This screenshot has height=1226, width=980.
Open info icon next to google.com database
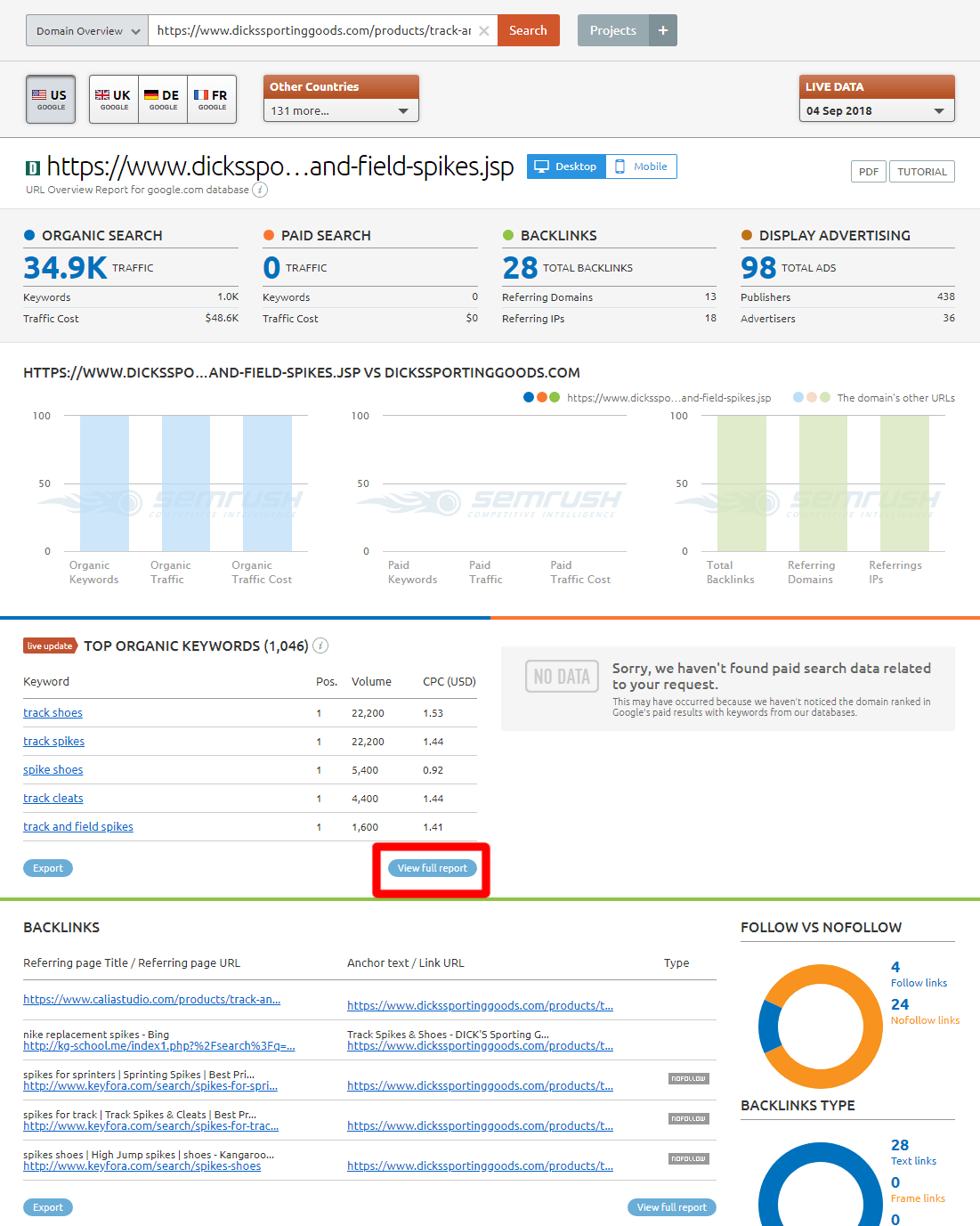(260, 190)
